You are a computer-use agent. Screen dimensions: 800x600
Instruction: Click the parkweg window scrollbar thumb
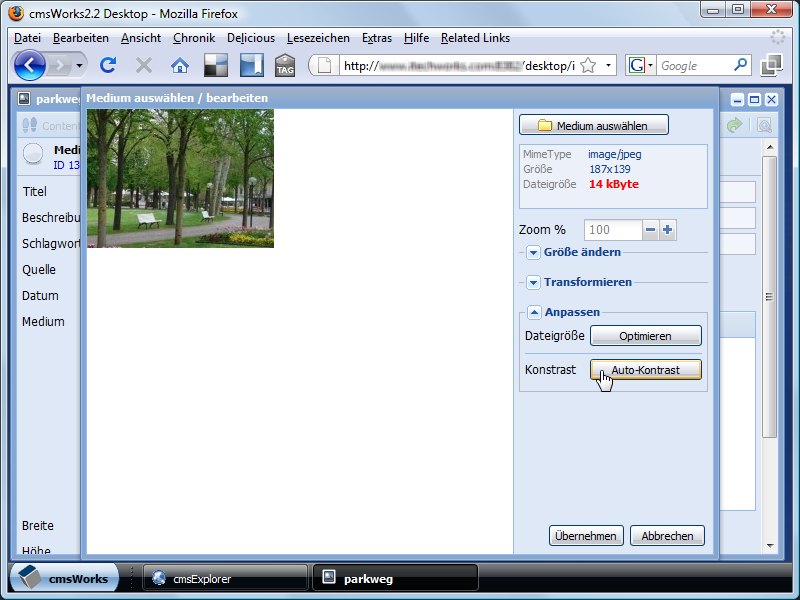tap(769, 296)
